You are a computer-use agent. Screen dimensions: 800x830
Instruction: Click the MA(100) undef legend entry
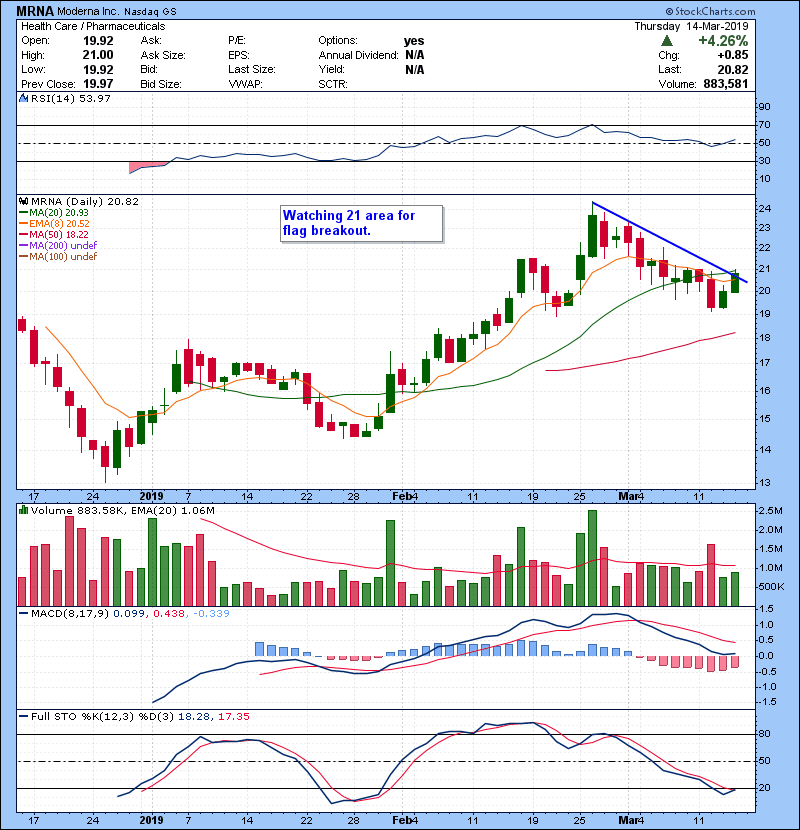tap(63, 256)
